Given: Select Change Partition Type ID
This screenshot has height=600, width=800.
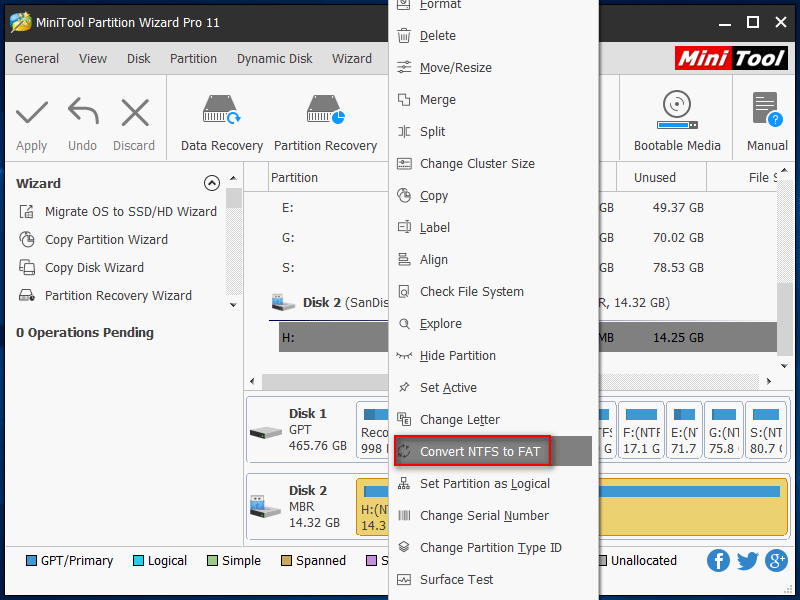Looking at the screenshot, I should click(493, 547).
